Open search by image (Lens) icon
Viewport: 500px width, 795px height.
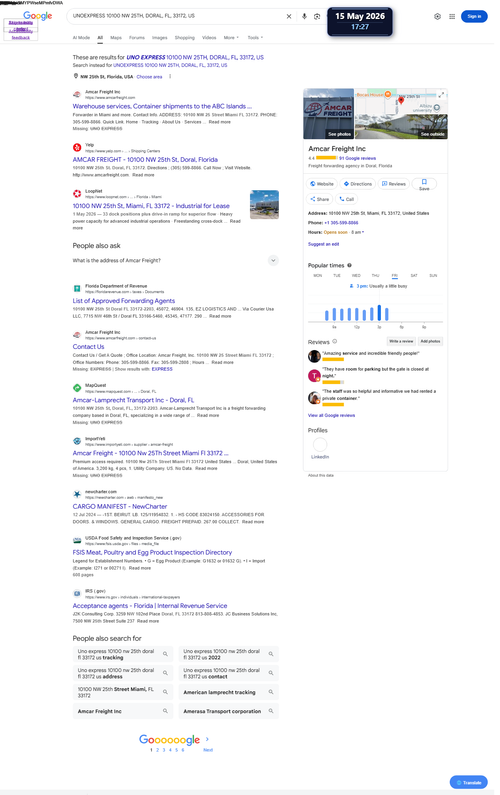[317, 16]
